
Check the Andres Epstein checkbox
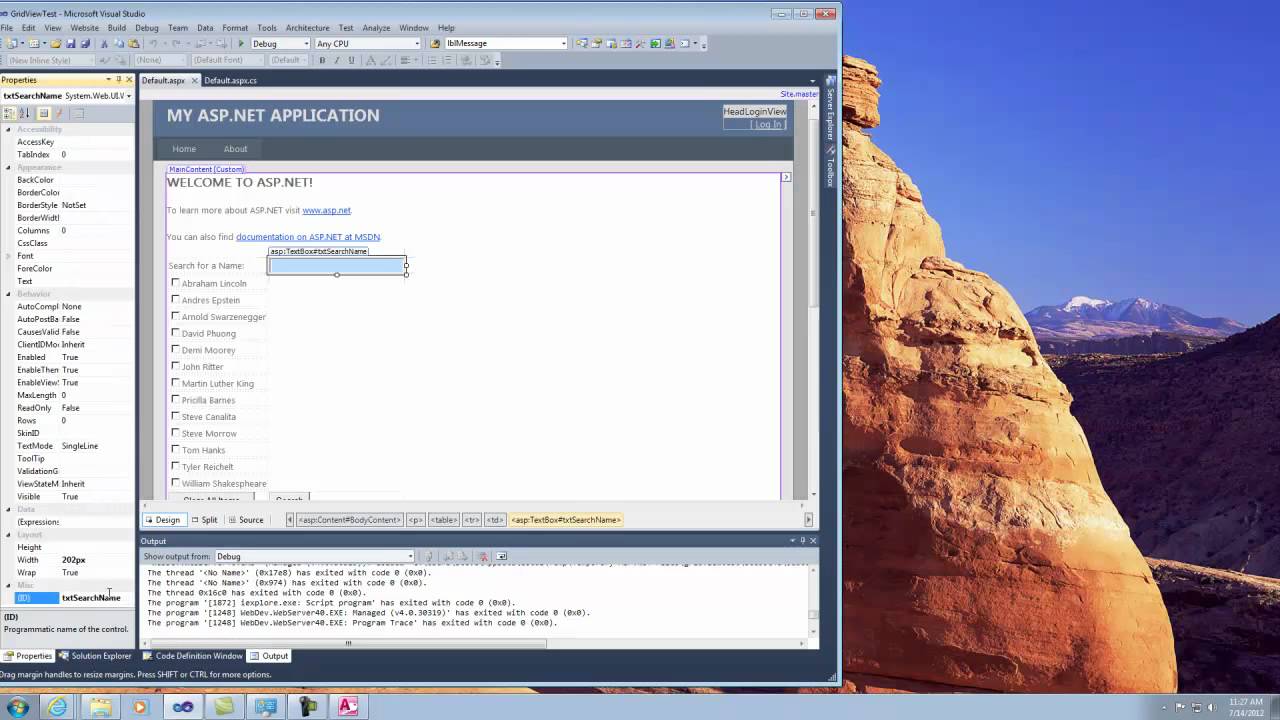pos(175,299)
